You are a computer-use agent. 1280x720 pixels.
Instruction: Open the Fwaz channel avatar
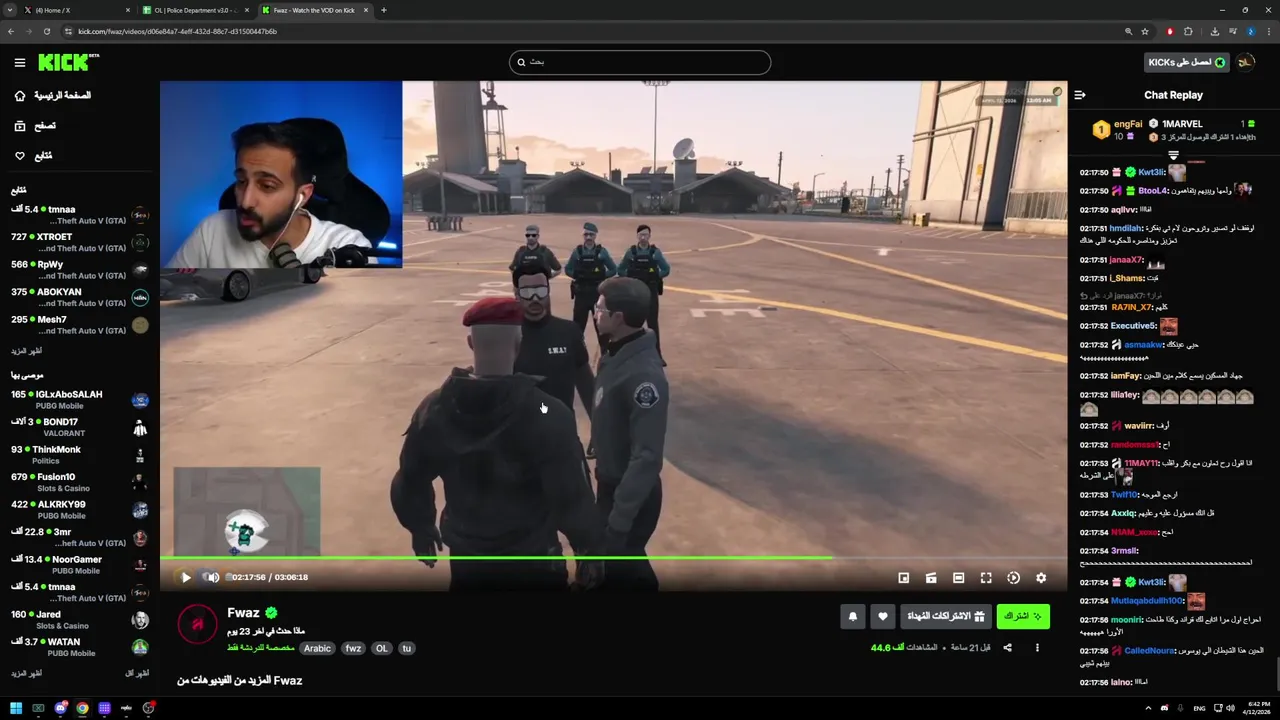point(197,624)
